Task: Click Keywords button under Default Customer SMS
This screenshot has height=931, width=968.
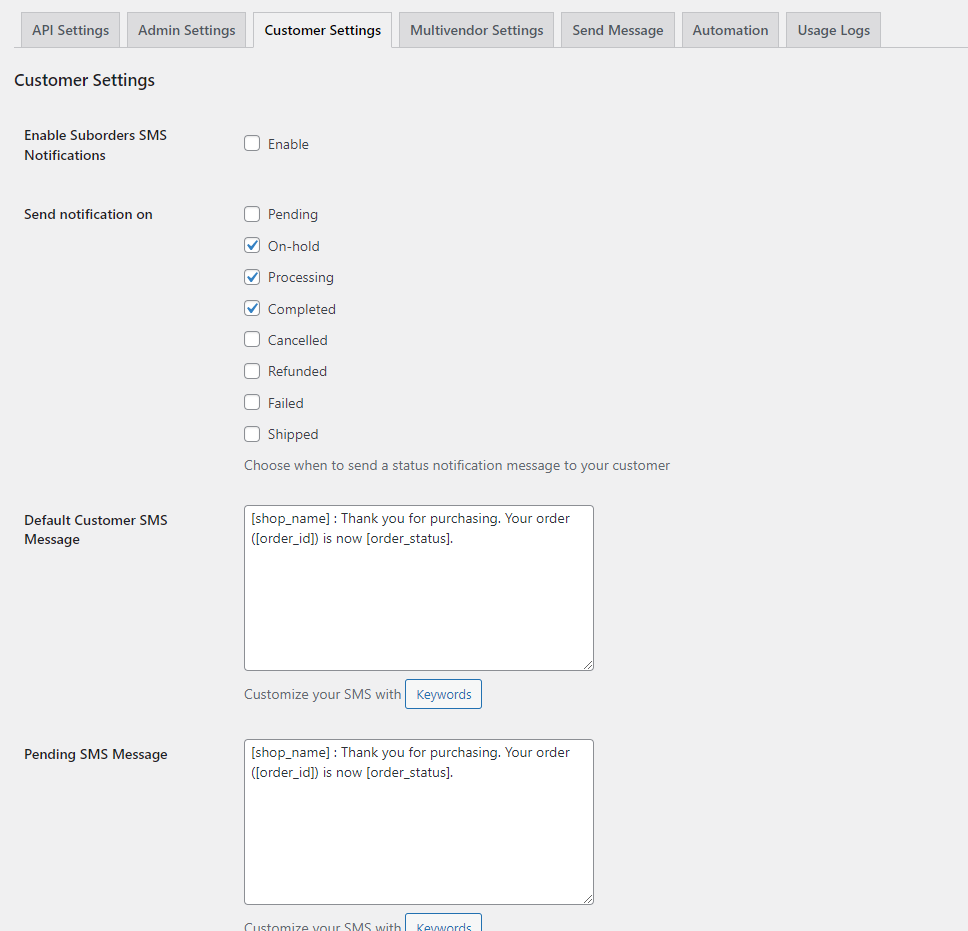Action: (443, 694)
